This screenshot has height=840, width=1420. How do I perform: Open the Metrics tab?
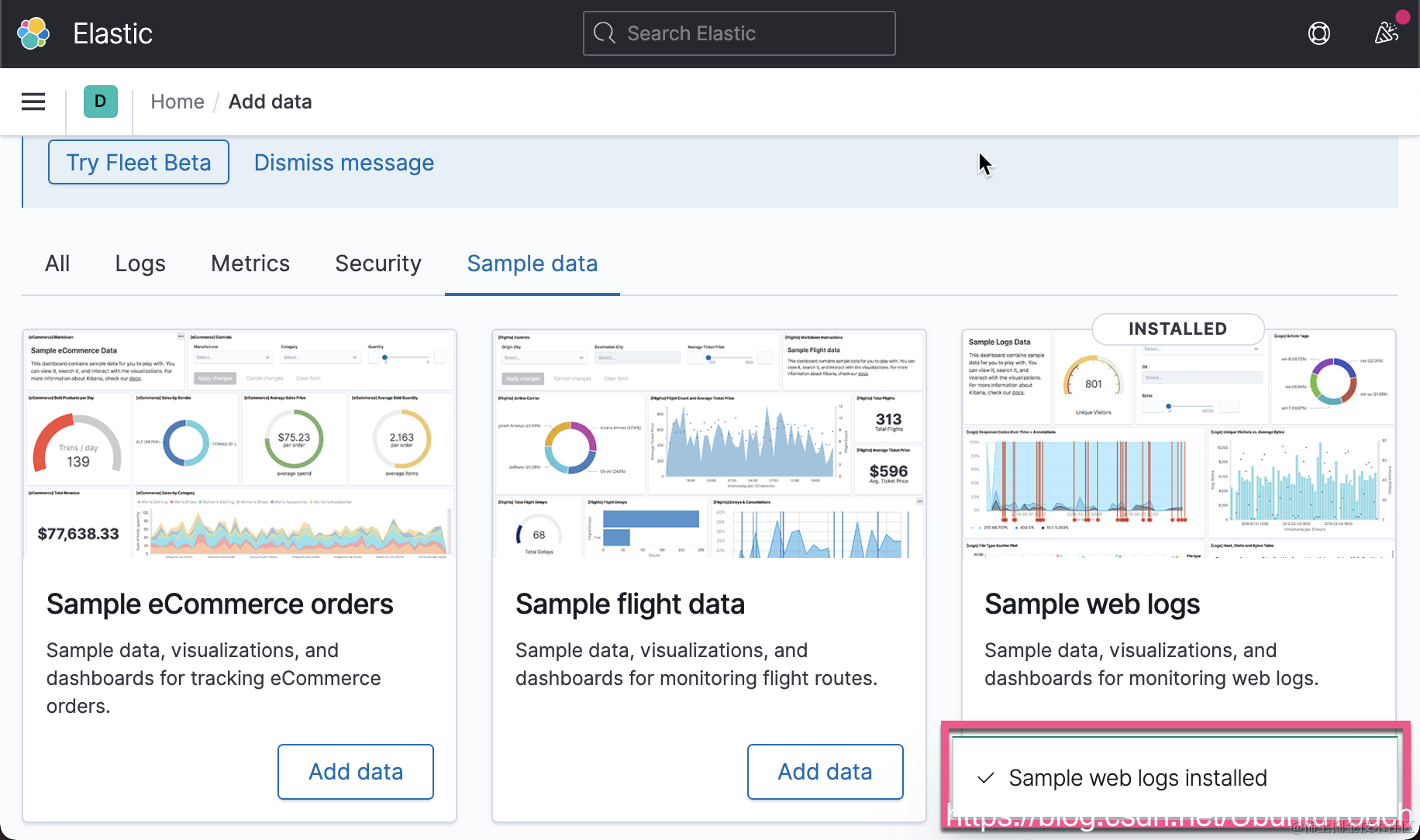pos(250,263)
